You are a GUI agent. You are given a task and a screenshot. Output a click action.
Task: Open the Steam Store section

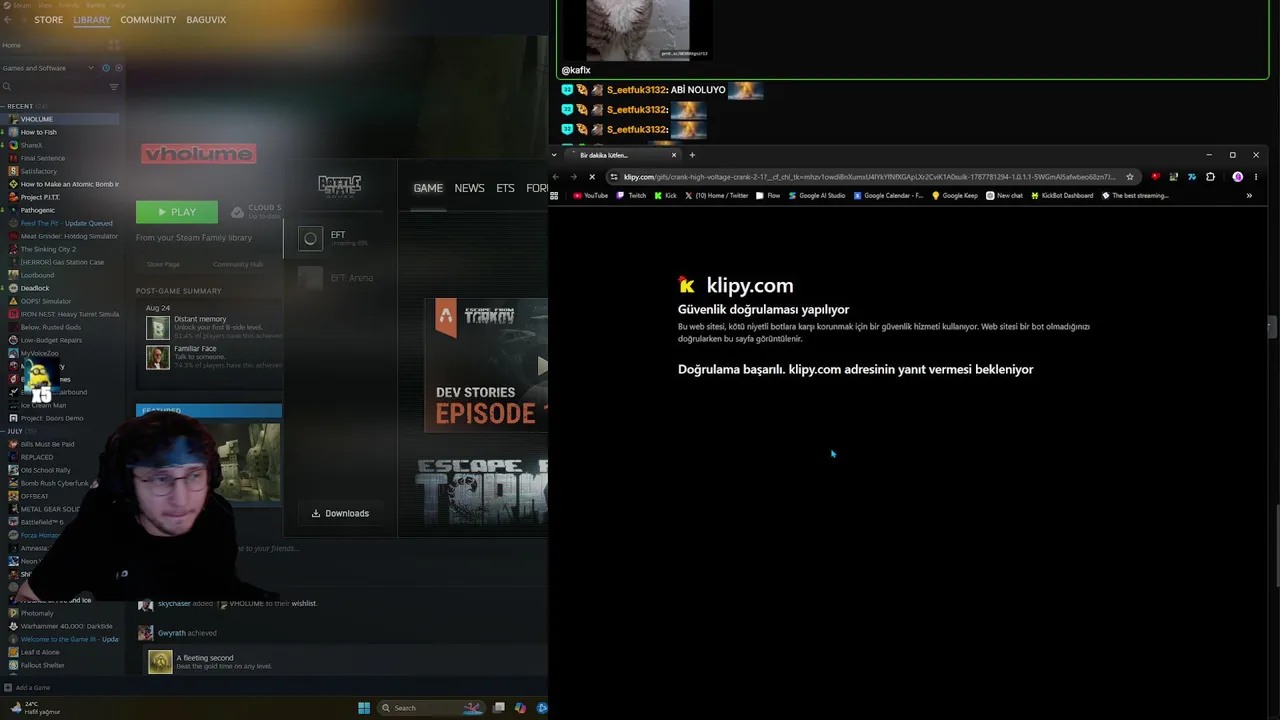click(48, 20)
